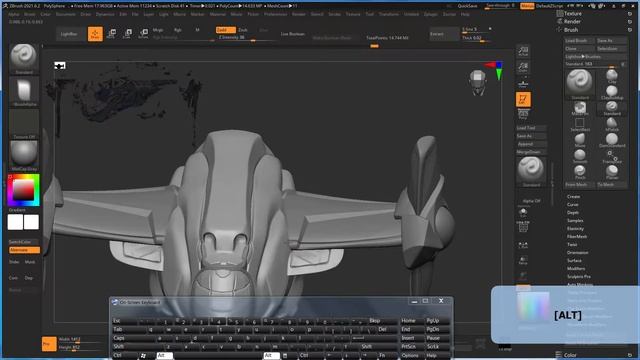Image resolution: width=640 pixels, height=360 pixels.
Task: Expand the Elasticity section
Action: point(576,229)
